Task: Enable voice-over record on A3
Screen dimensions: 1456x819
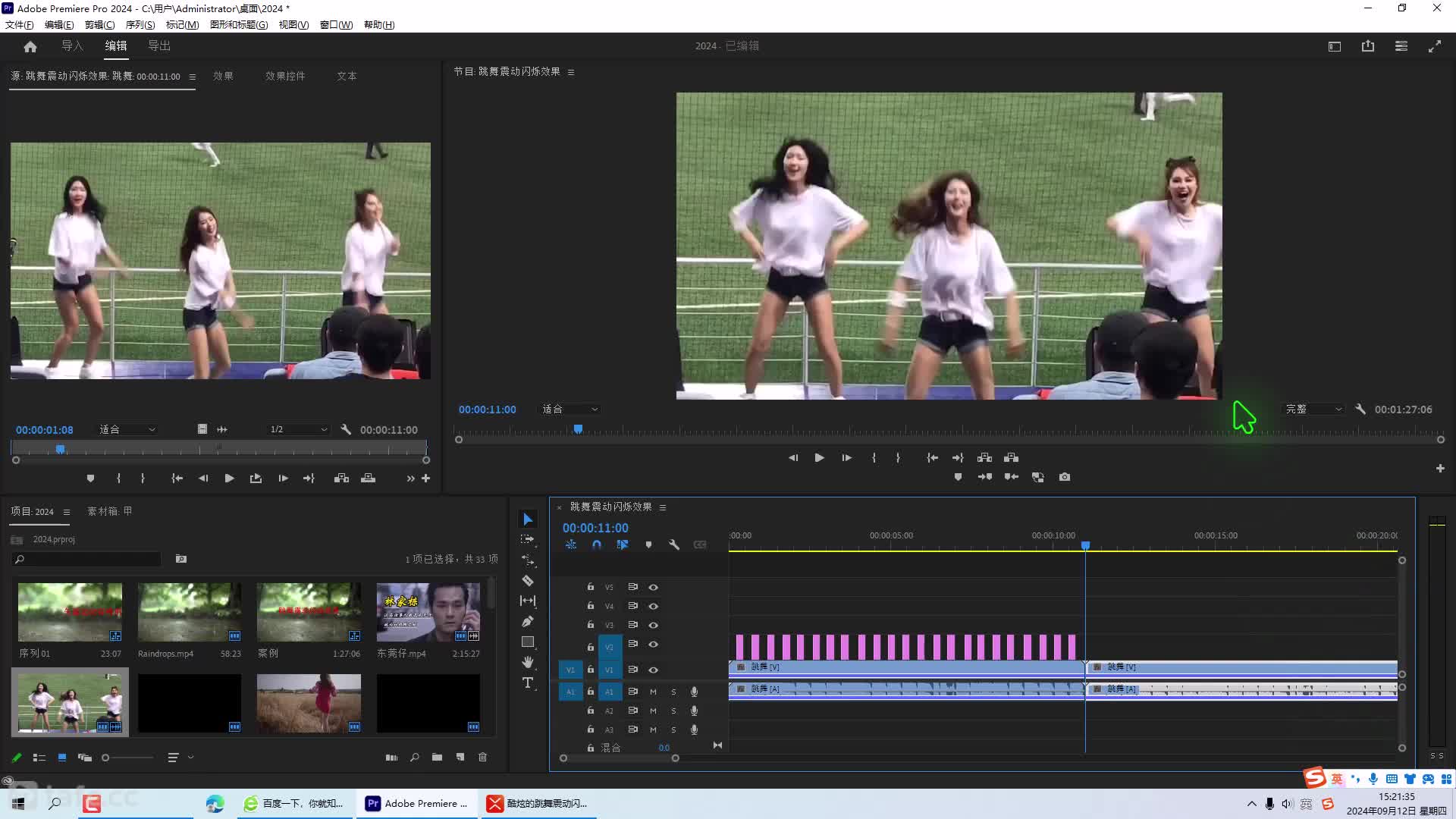Action: [x=694, y=730]
